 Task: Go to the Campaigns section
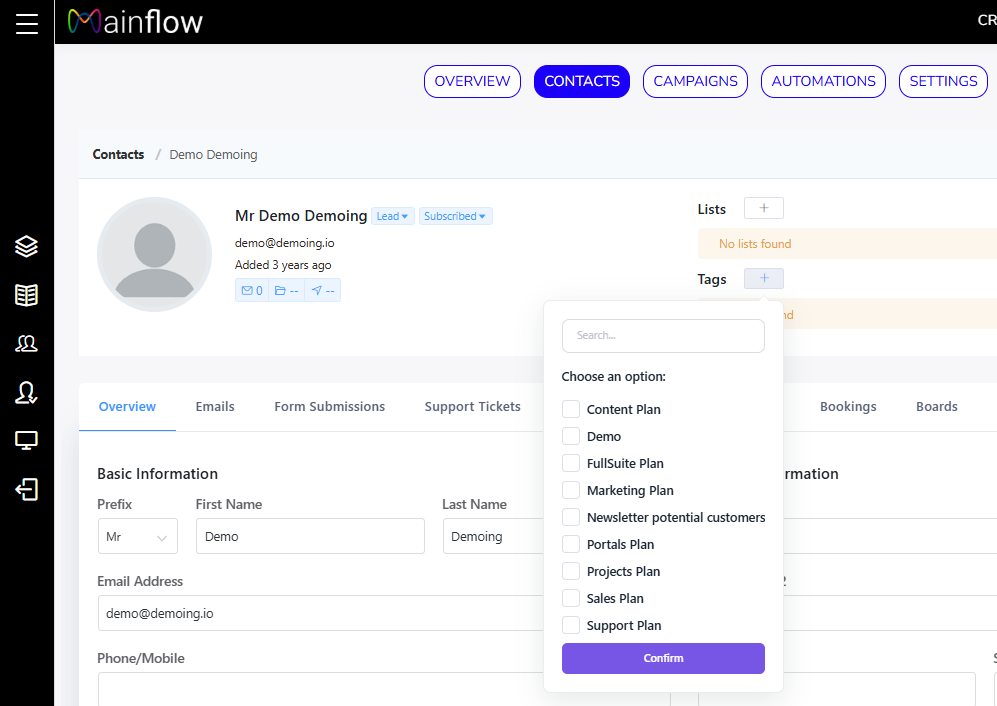coord(695,81)
